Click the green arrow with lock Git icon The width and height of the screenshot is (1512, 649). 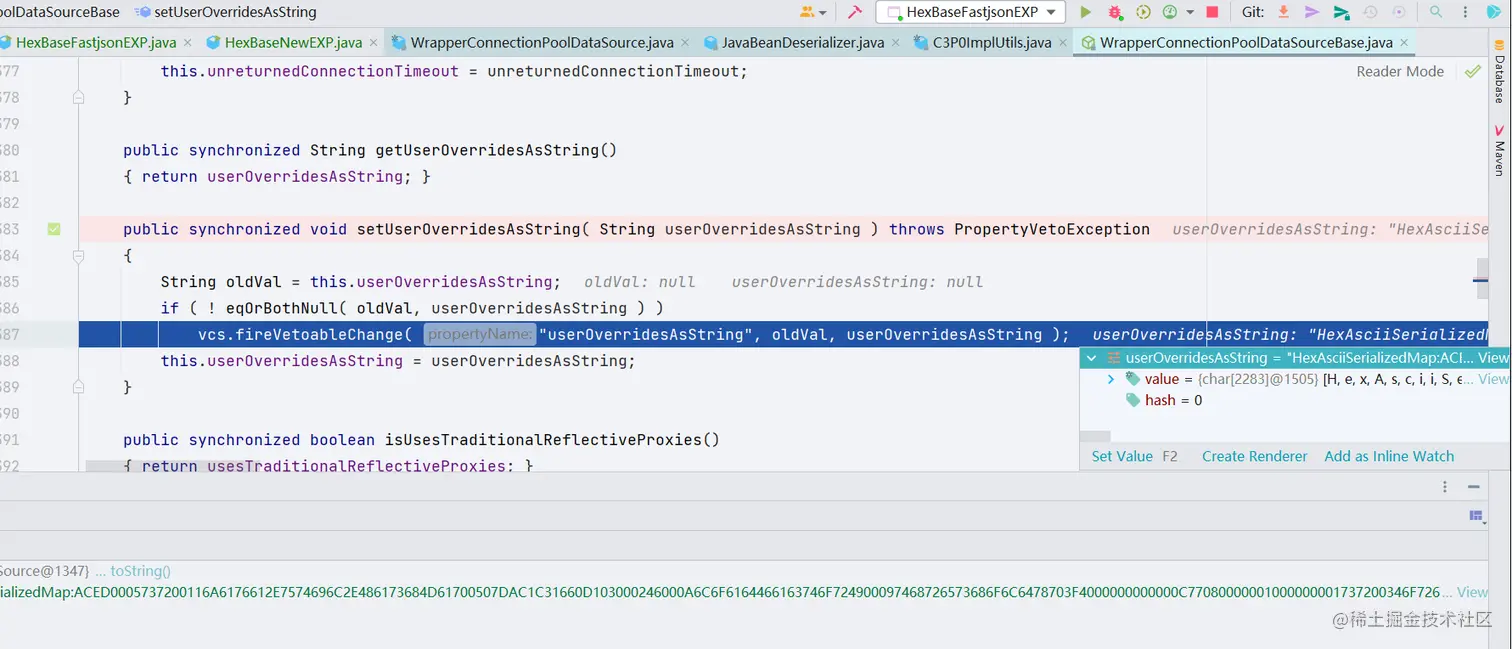coord(1342,12)
